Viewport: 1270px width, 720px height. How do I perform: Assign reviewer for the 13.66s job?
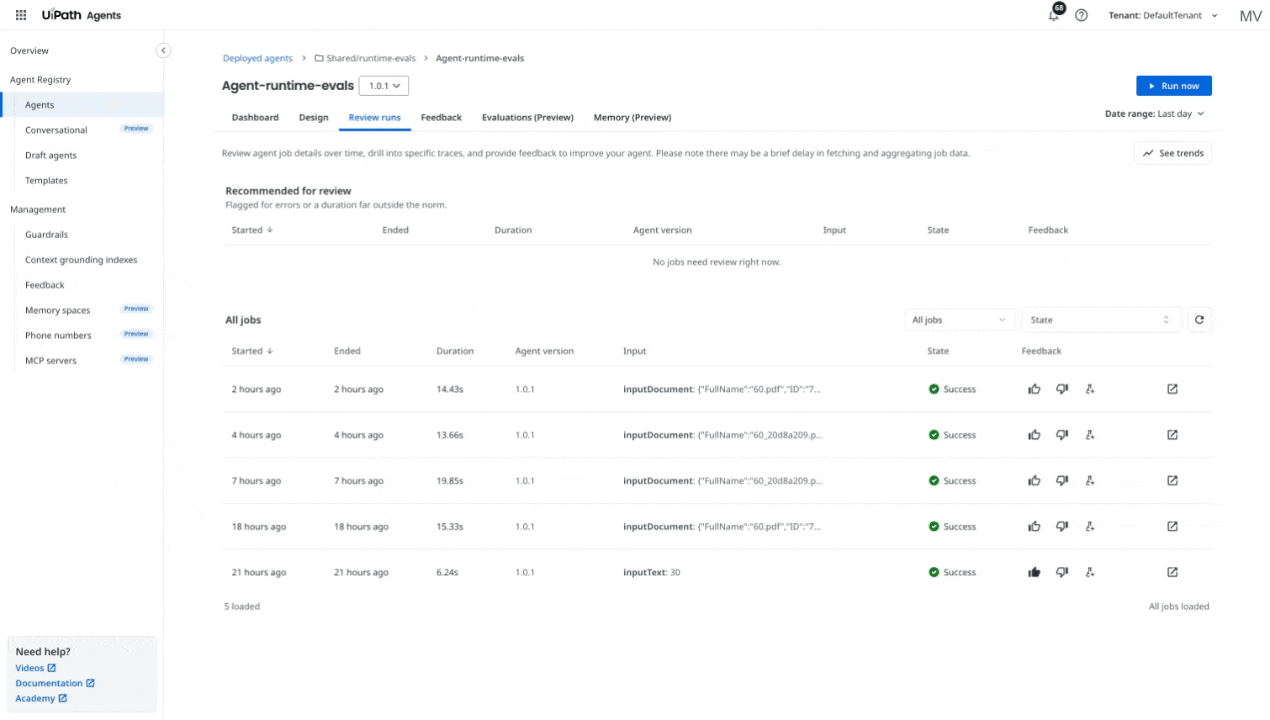[x=1090, y=435]
